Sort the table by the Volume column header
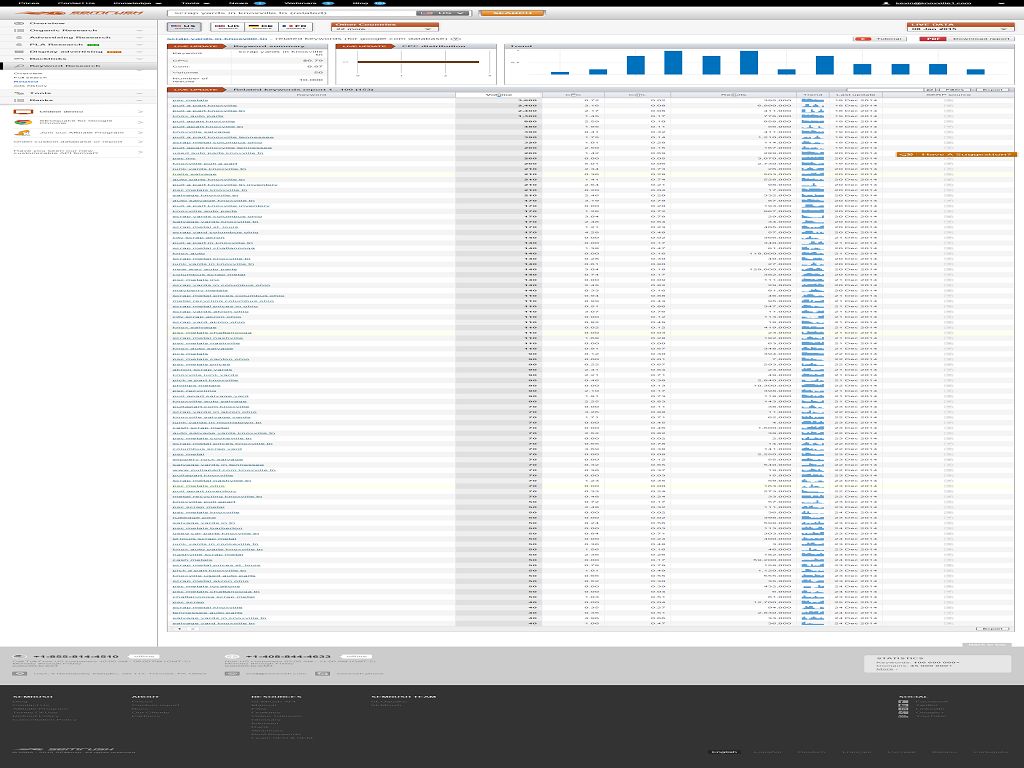This screenshot has height=768, width=1024. click(x=498, y=95)
